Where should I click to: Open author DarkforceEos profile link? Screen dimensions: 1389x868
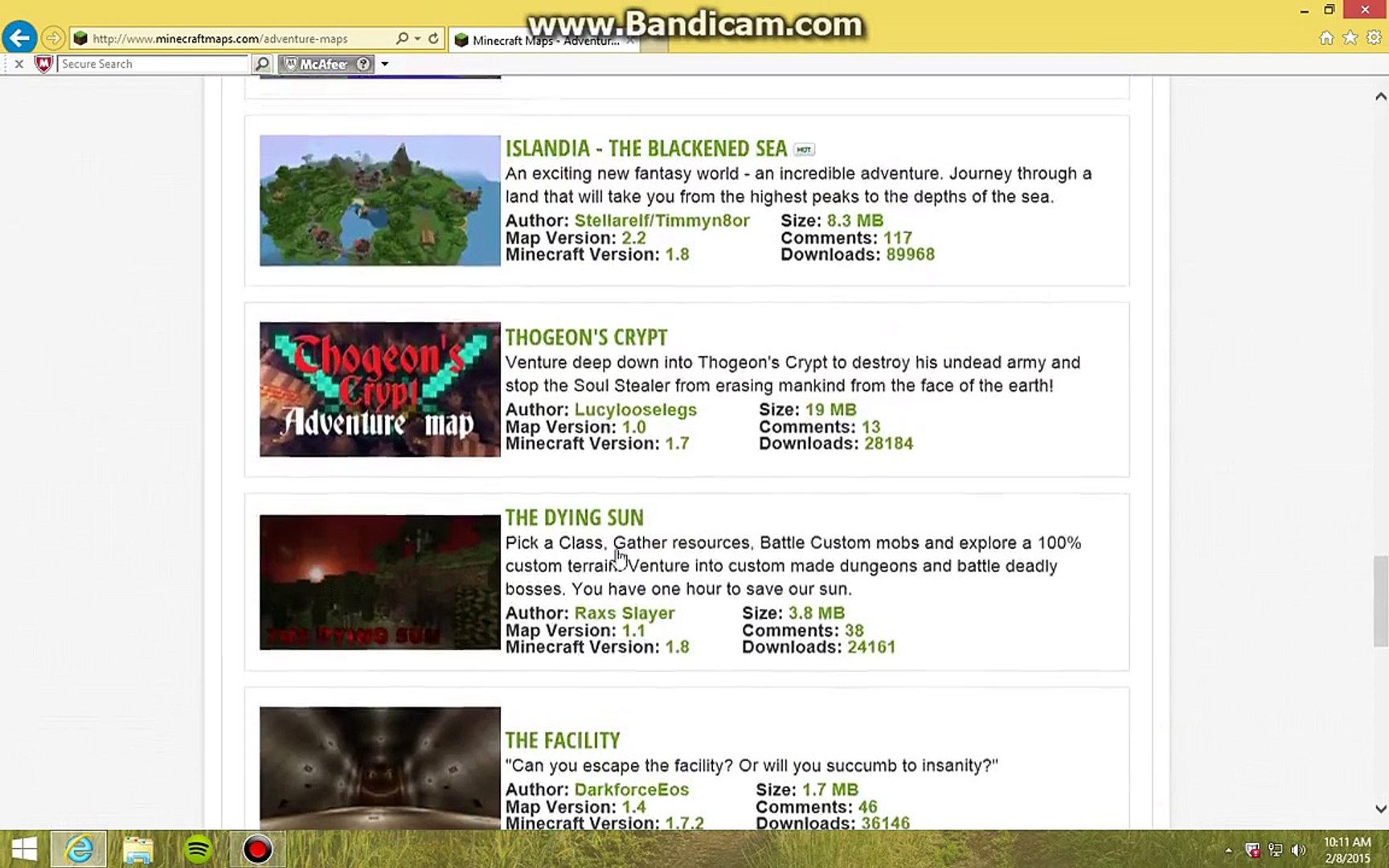632,789
